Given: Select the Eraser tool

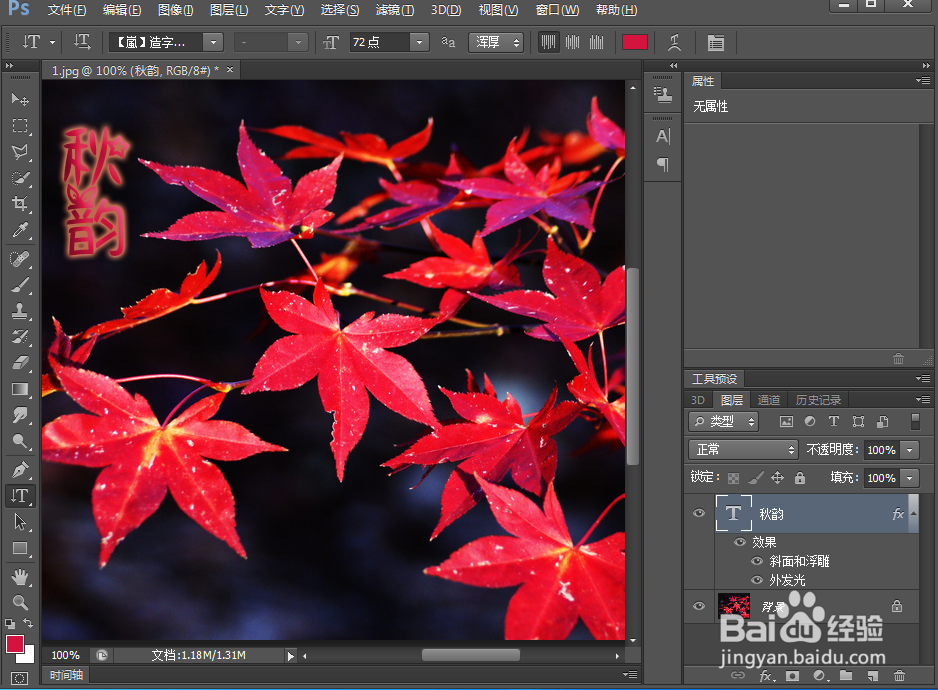Looking at the screenshot, I should [20, 363].
